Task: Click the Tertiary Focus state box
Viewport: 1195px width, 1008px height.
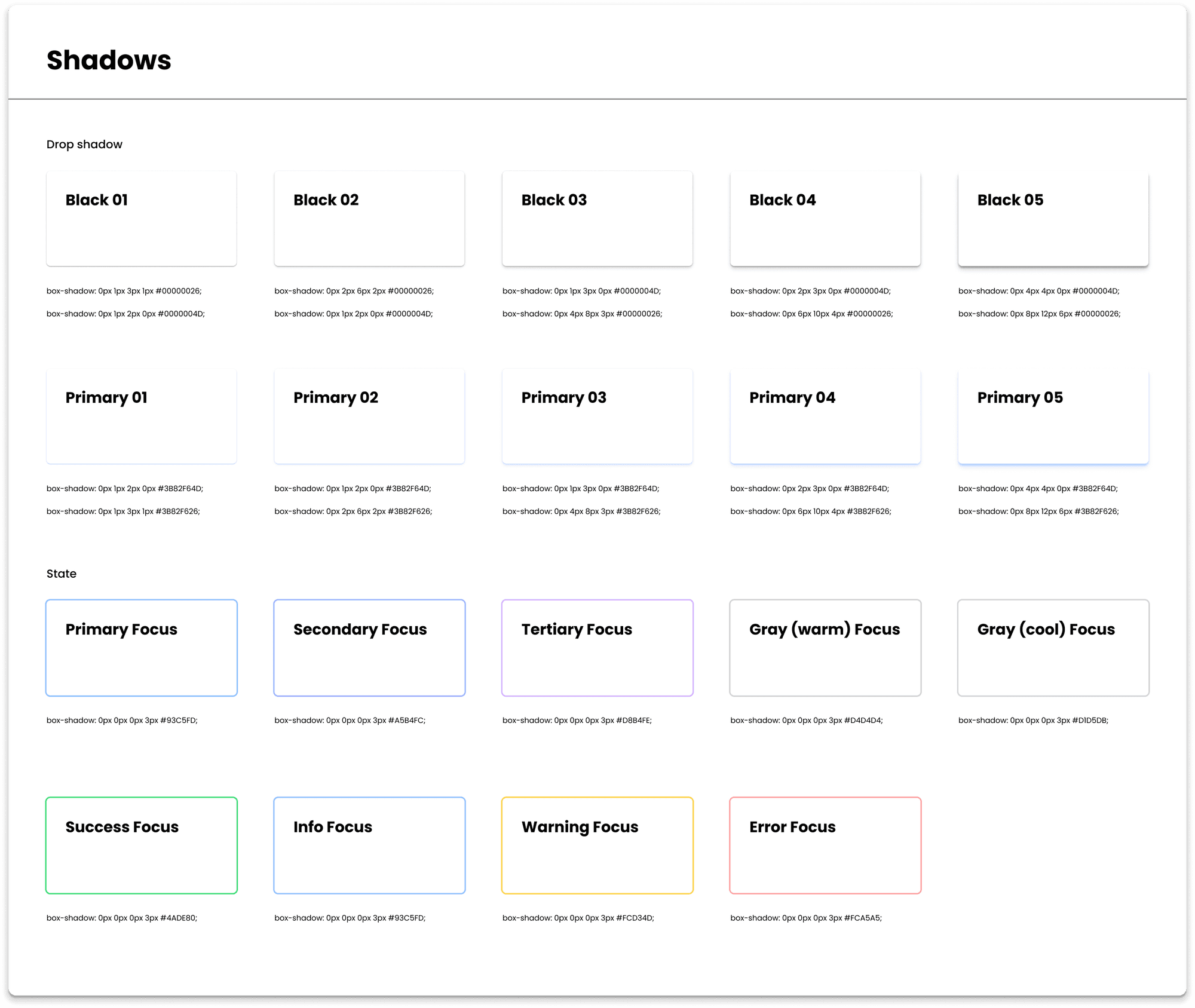Action: pyautogui.click(x=597, y=648)
